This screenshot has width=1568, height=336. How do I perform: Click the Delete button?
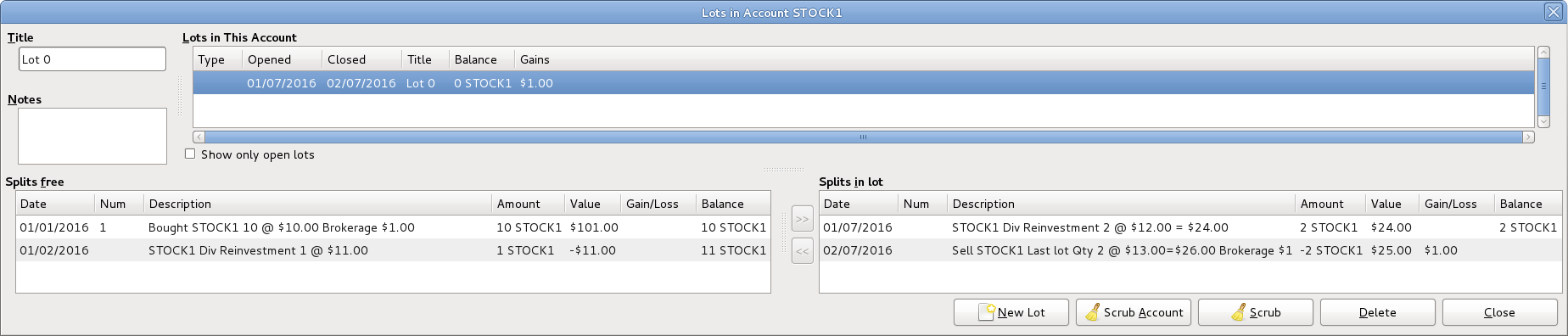(1377, 312)
